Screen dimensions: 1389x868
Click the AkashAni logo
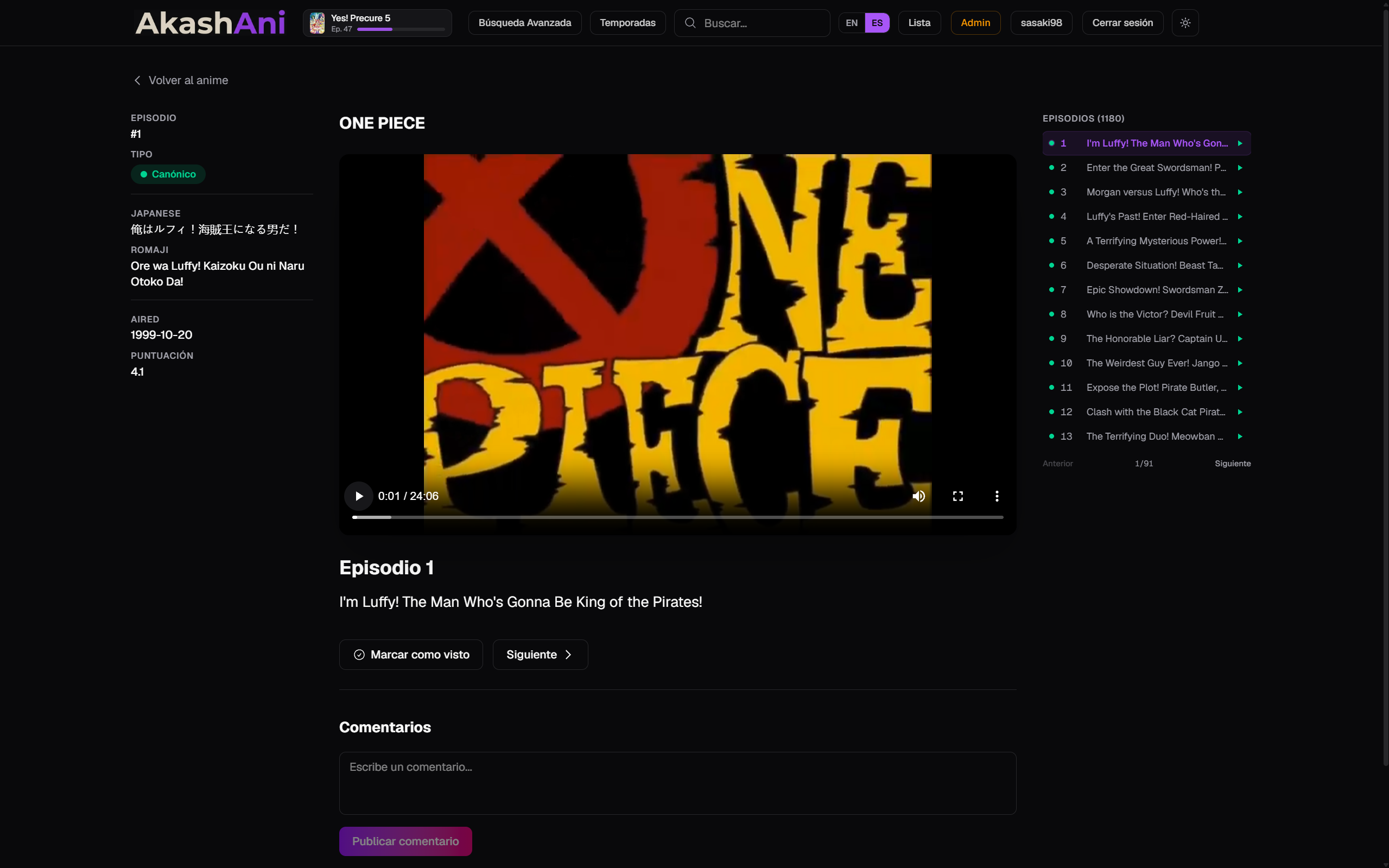click(210, 23)
